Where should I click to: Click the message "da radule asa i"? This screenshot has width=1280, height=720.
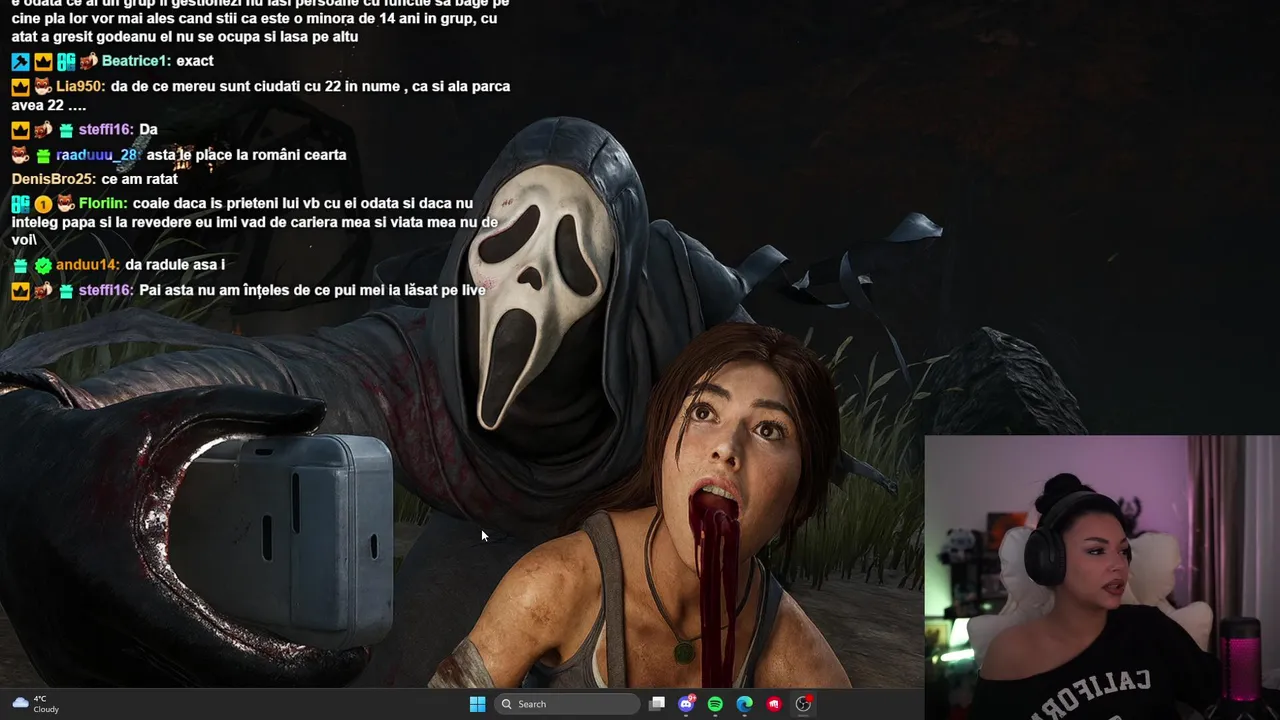[175, 265]
